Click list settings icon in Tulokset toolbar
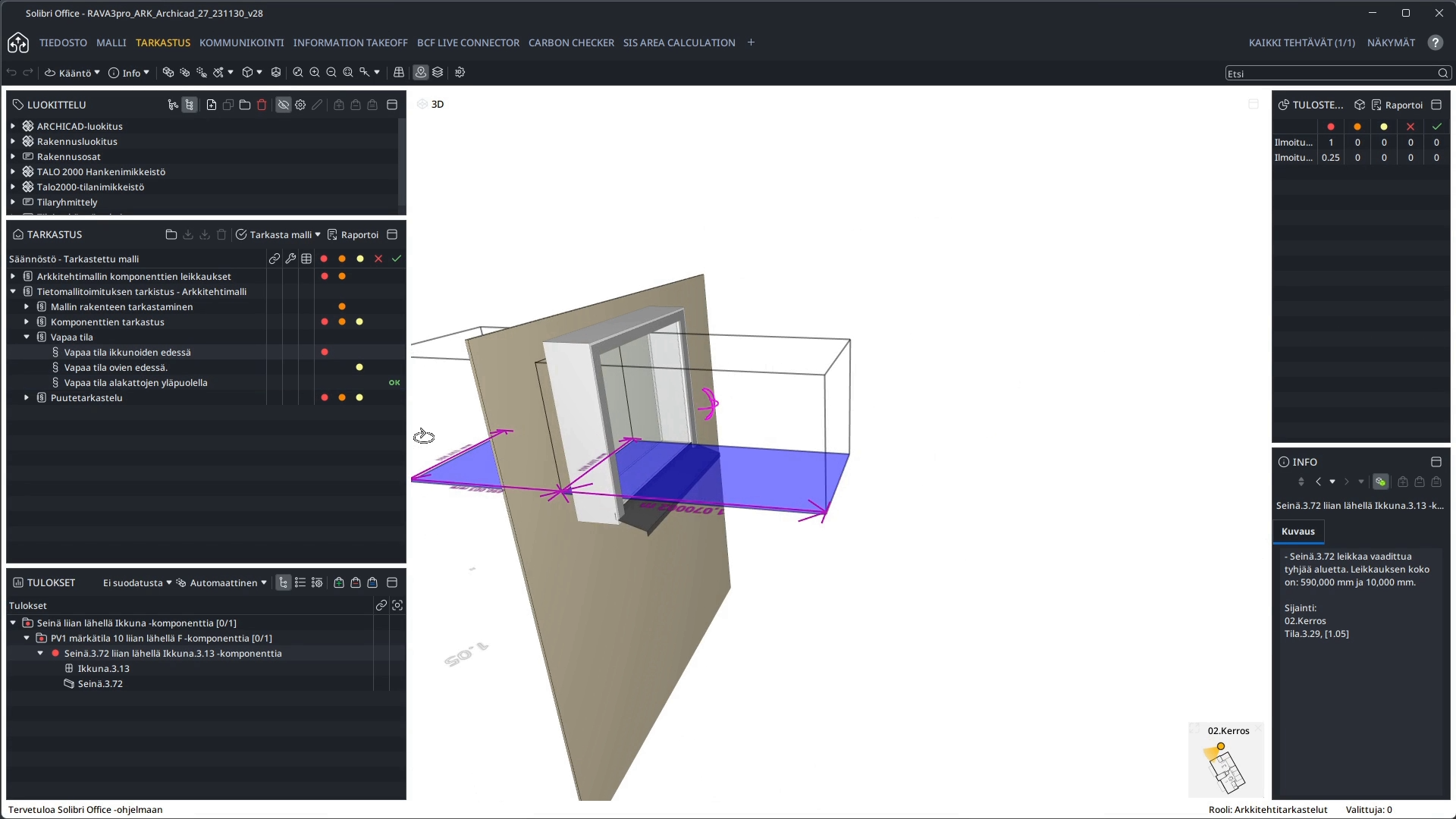Screen dimensions: 1456x819 point(317,582)
